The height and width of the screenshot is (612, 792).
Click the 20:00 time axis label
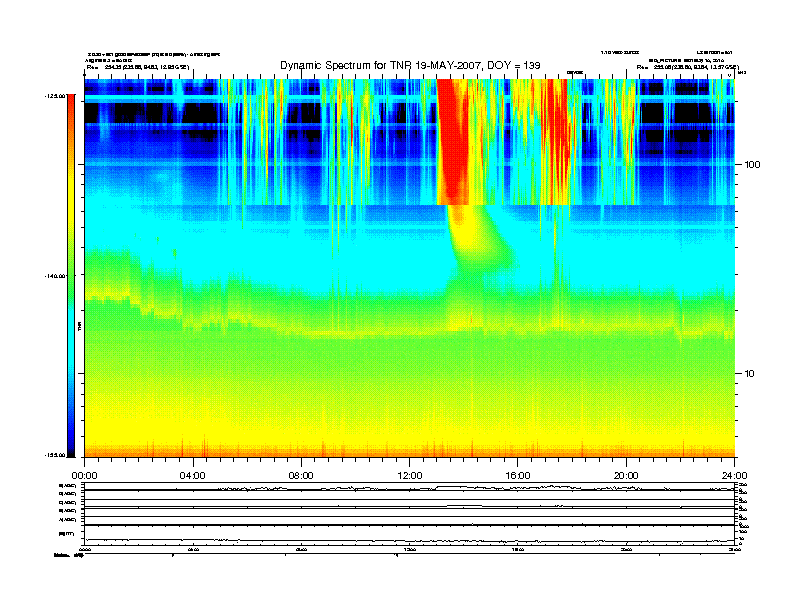click(x=626, y=476)
